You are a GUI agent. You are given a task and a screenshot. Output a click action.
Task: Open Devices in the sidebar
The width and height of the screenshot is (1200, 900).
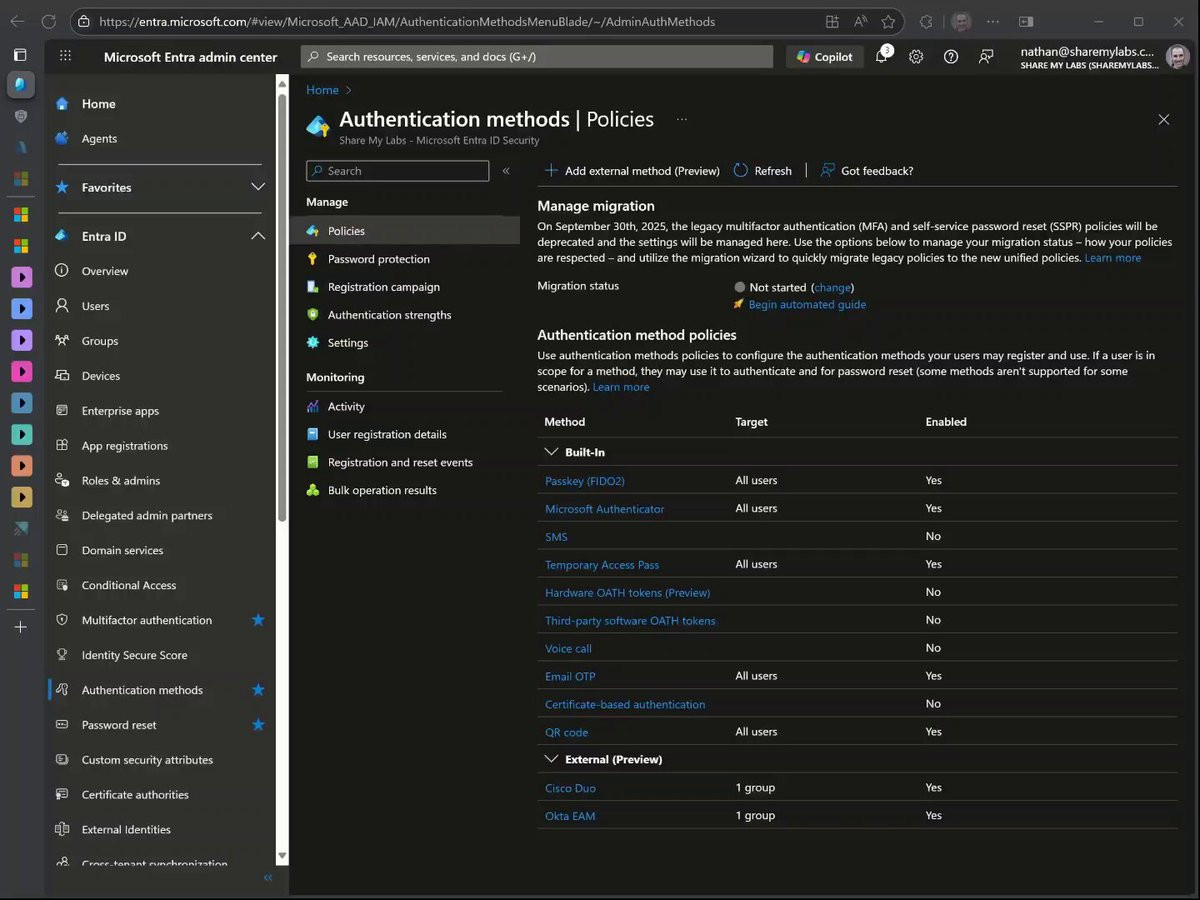101,376
